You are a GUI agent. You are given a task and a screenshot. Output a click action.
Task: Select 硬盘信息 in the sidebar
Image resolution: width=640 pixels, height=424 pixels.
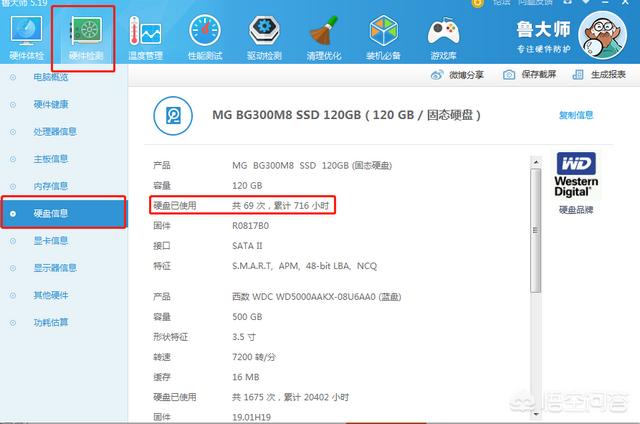(64, 213)
